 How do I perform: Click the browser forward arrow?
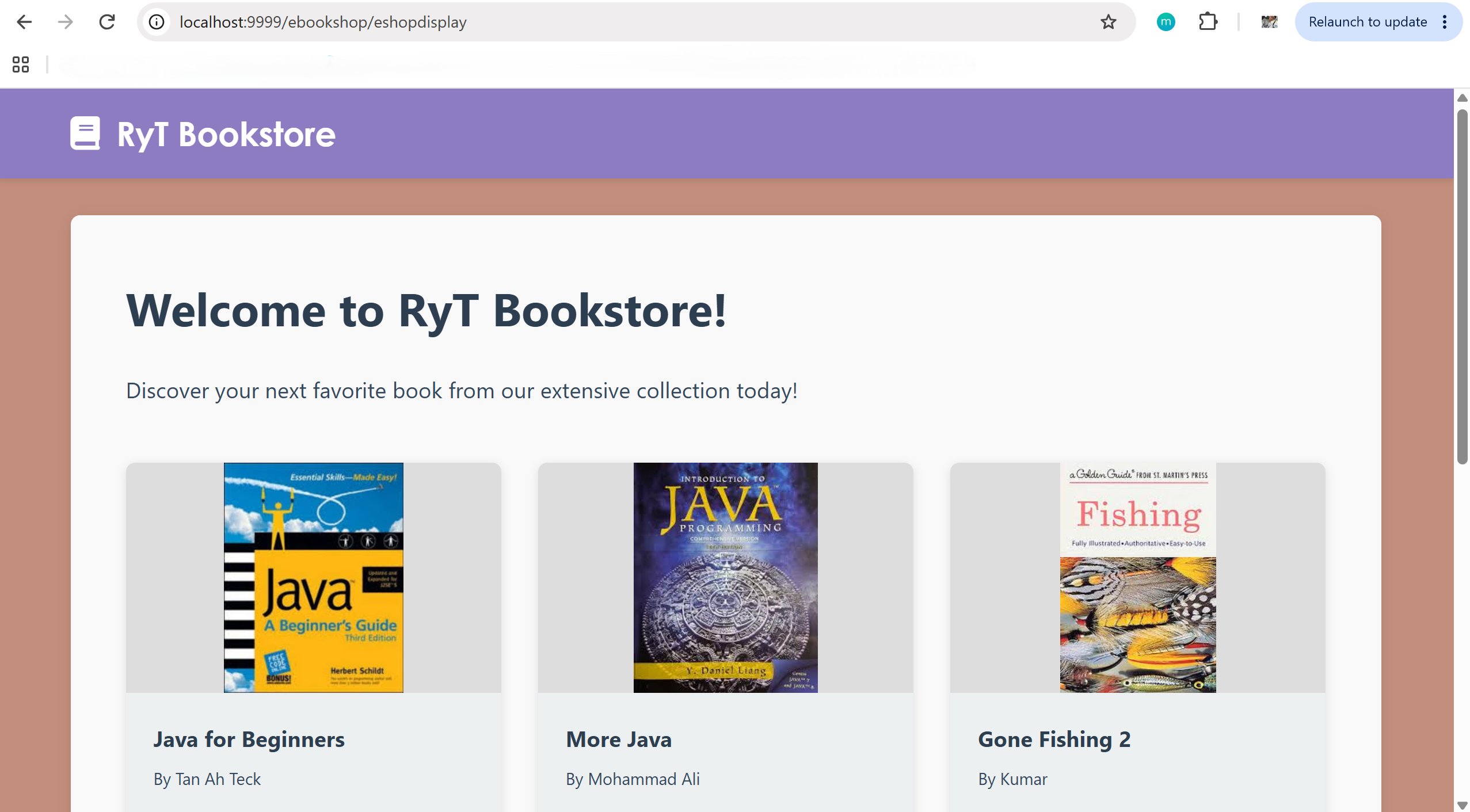66,22
